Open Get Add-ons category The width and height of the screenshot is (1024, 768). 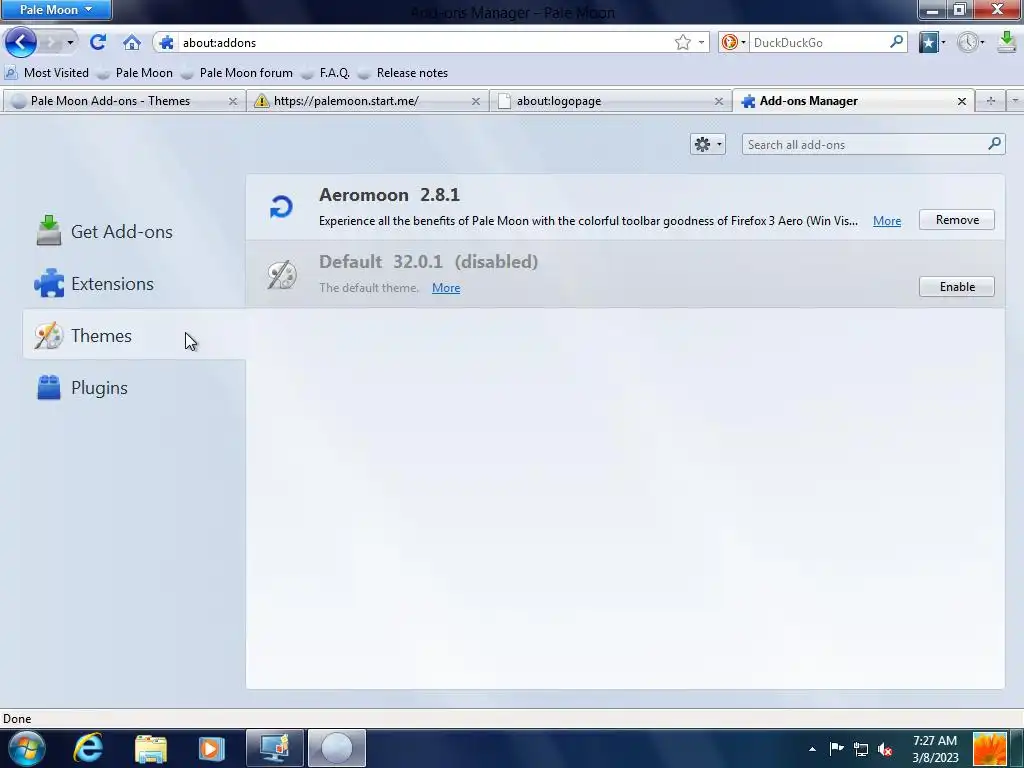coord(134,232)
